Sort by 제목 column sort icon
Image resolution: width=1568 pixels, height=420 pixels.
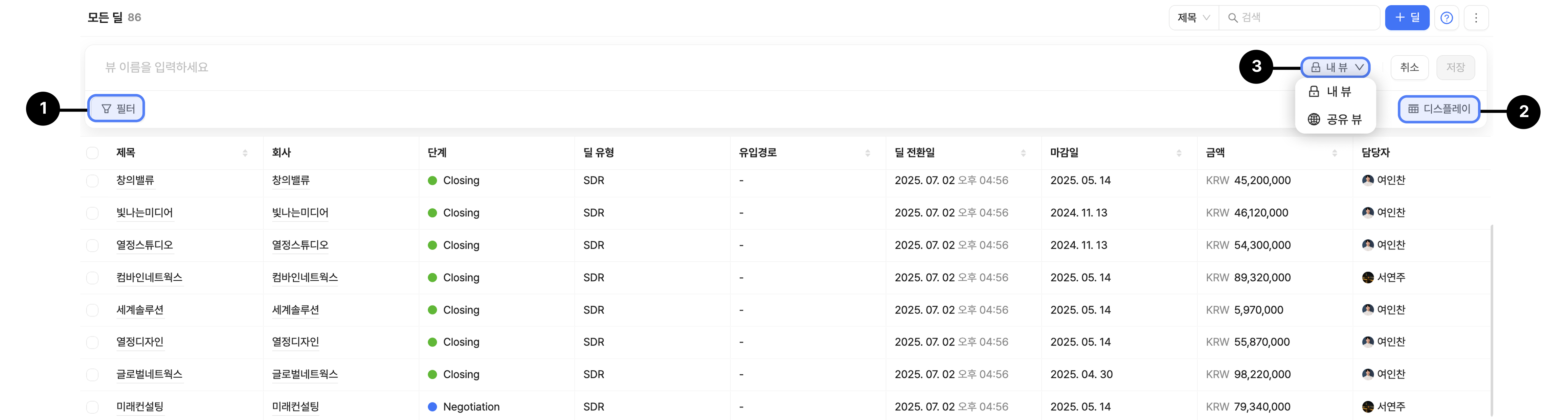tap(245, 153)
